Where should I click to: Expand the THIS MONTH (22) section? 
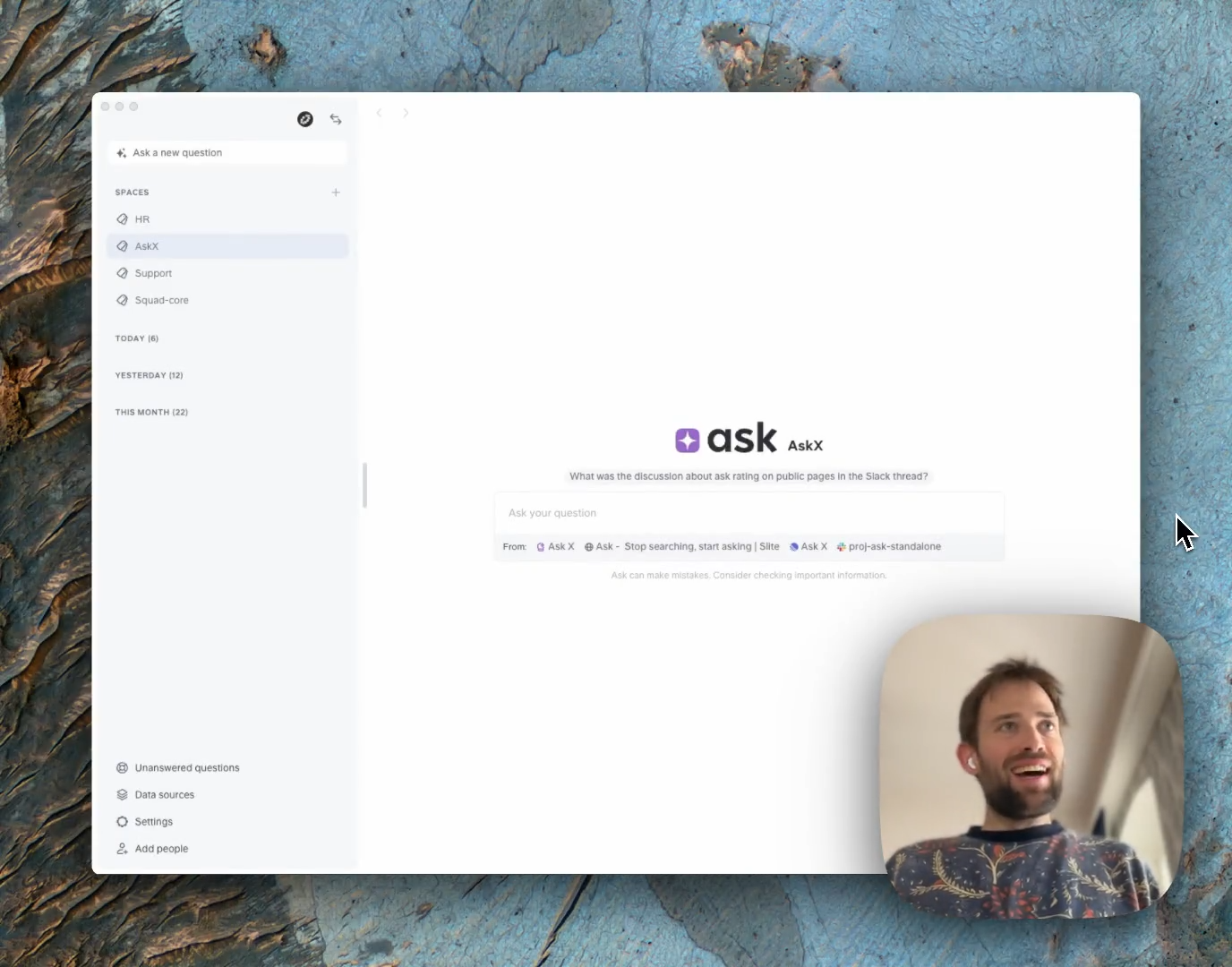click(x=152, y=413)
